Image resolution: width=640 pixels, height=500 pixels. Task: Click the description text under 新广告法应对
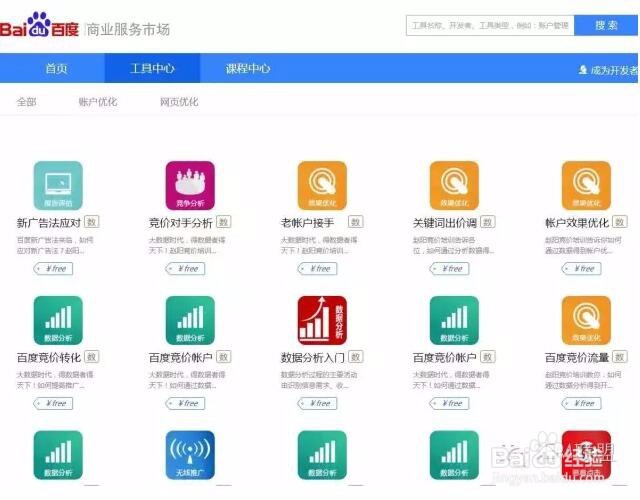pyautogui.click(x=55, y=245)
